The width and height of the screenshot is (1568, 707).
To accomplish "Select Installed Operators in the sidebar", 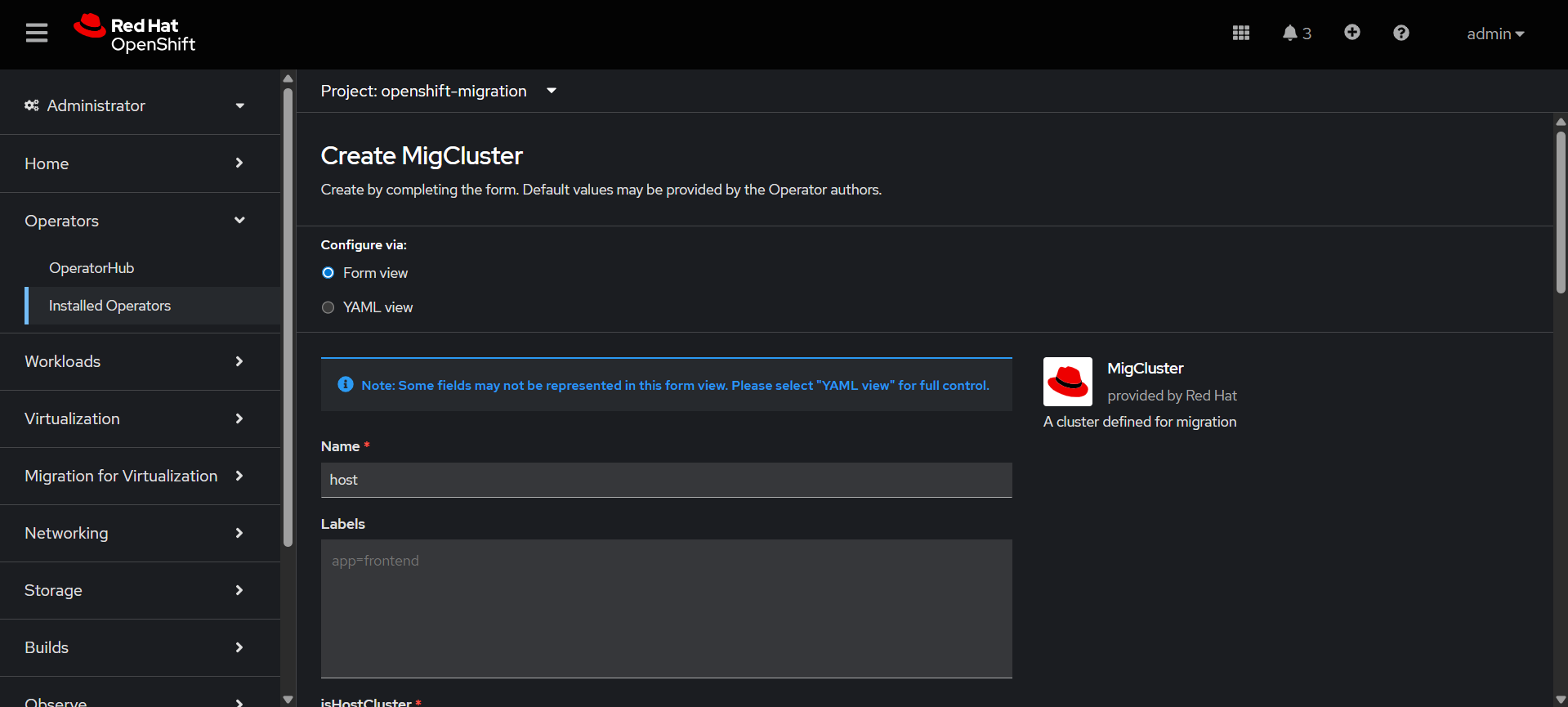I will [109, 306].
